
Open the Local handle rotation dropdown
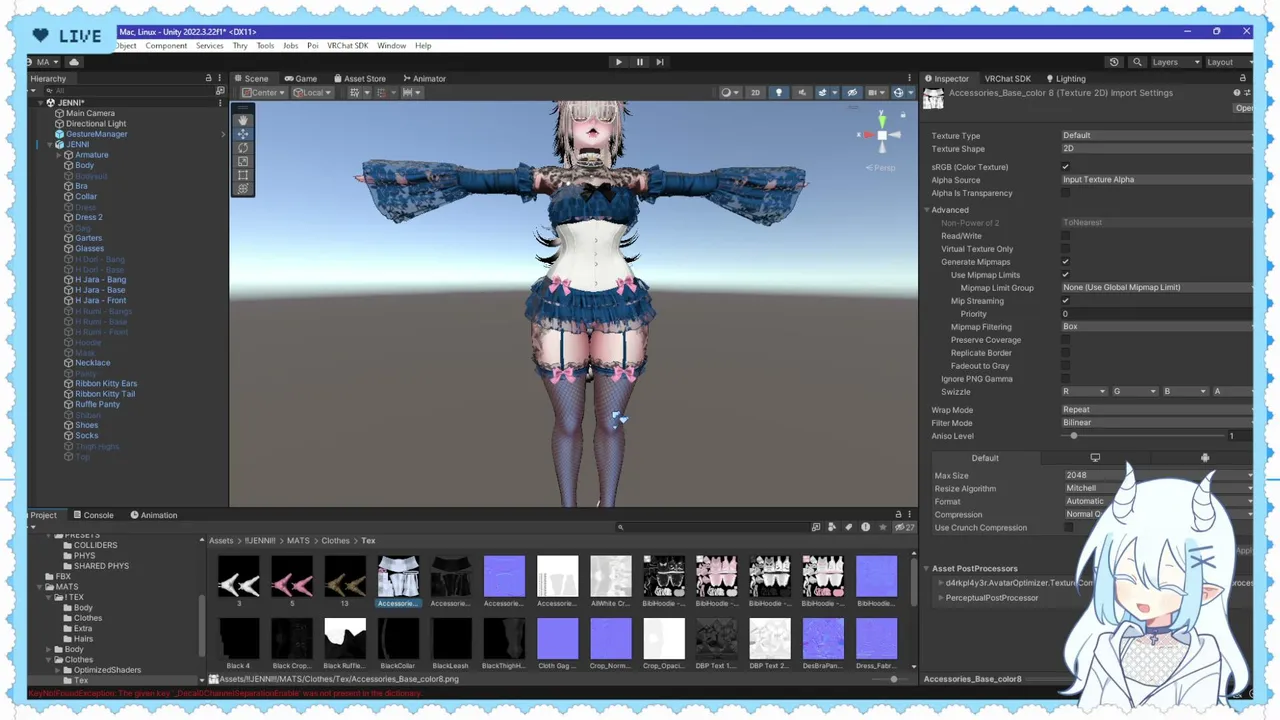(x=313, y=93)
